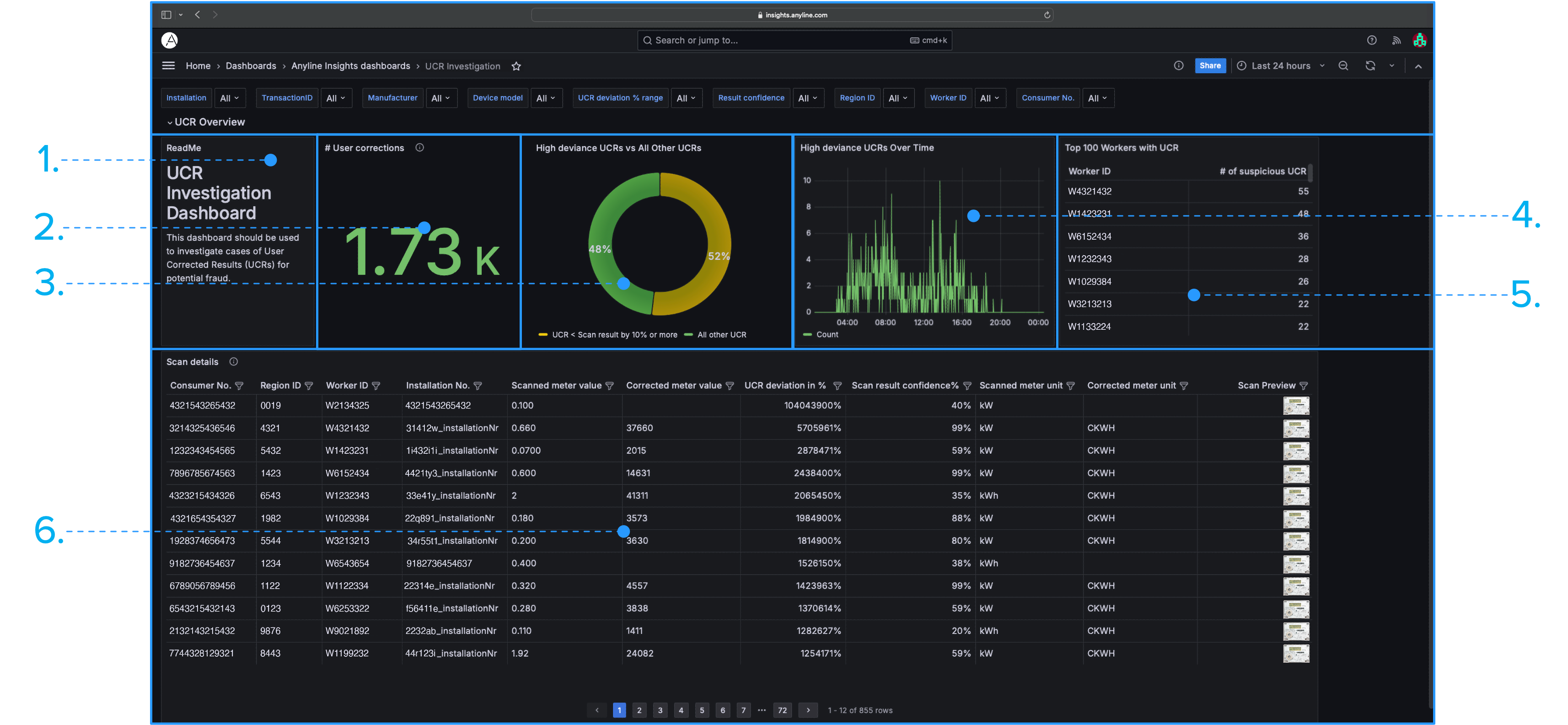The image size is (1568, 725).
Task: Open the help question mark icon
Action: coord(1371,40)
